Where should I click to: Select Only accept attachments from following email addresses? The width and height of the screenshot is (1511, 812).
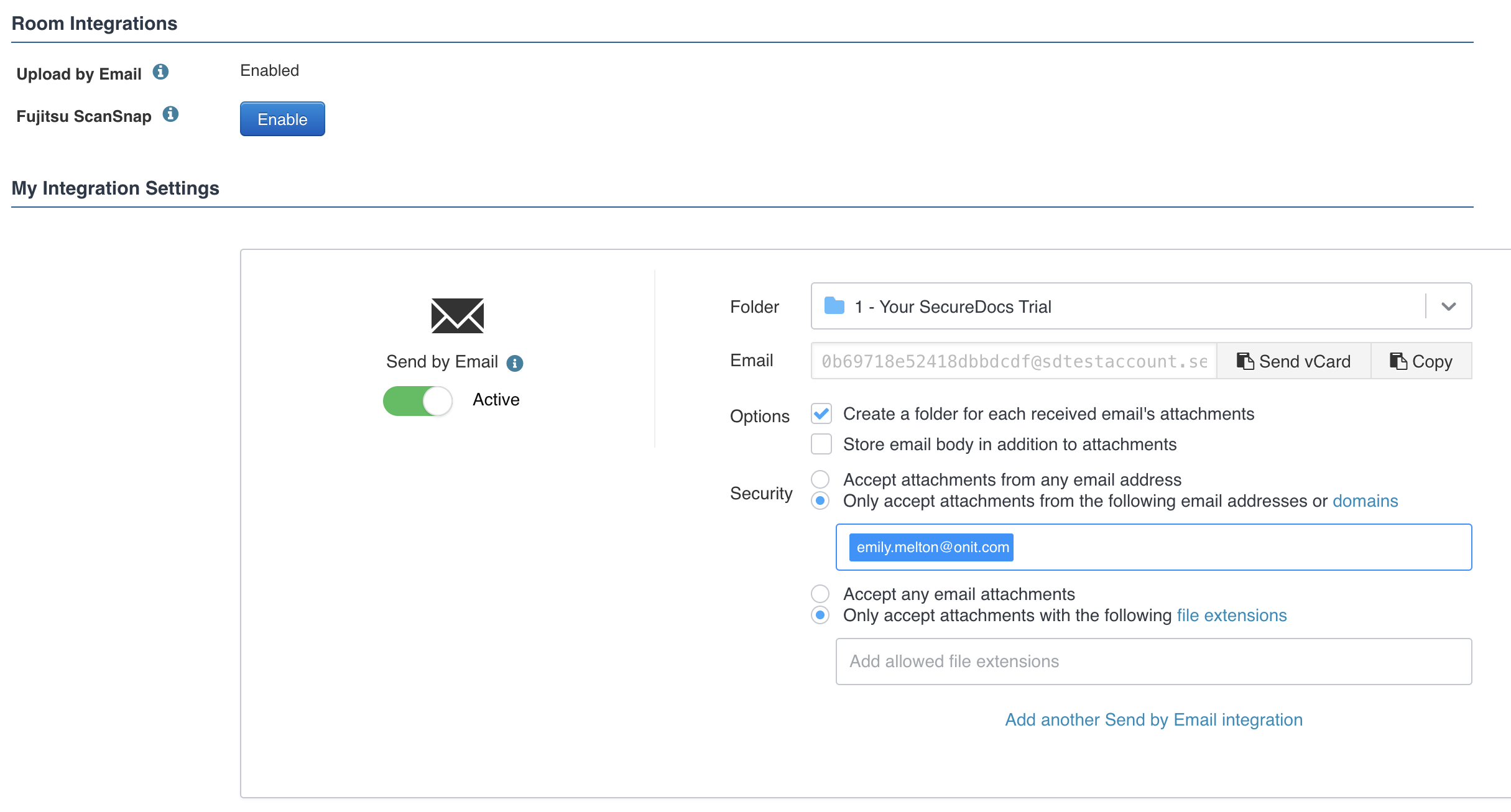click(820, 501)
